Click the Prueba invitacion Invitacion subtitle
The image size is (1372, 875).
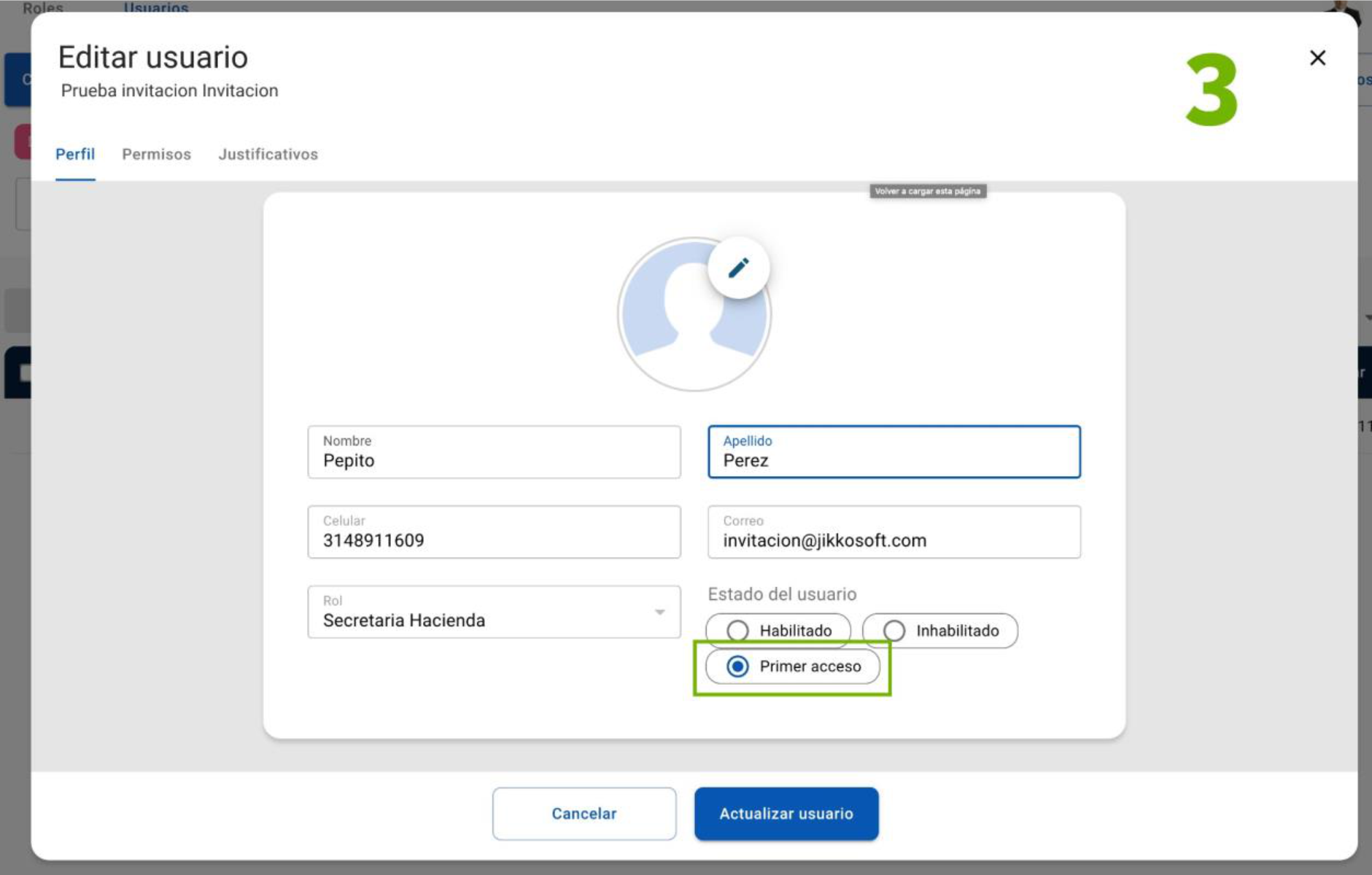tap(169, 90)
